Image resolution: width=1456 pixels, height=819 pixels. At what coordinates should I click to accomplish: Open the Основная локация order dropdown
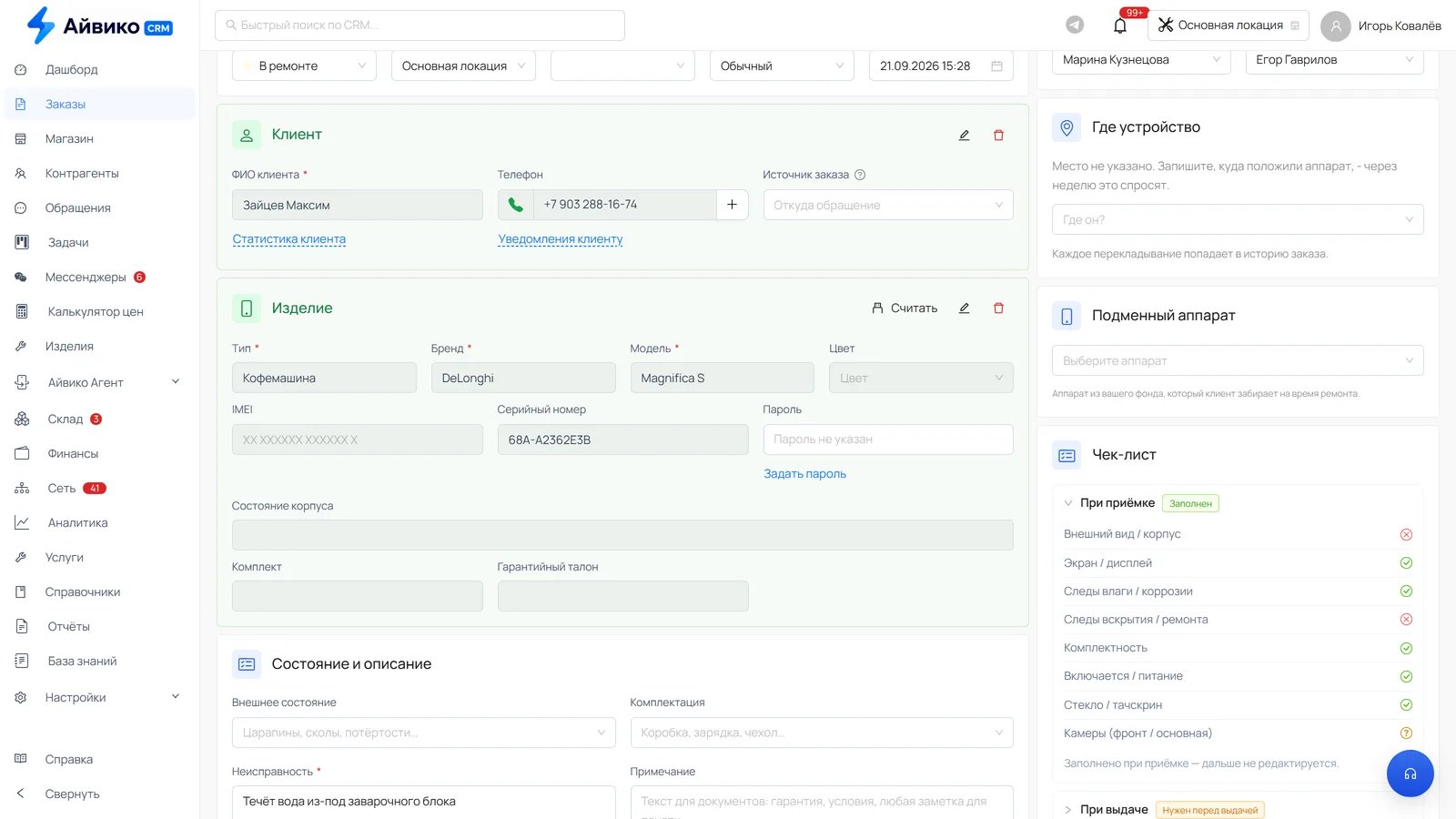tap(463, 66)
